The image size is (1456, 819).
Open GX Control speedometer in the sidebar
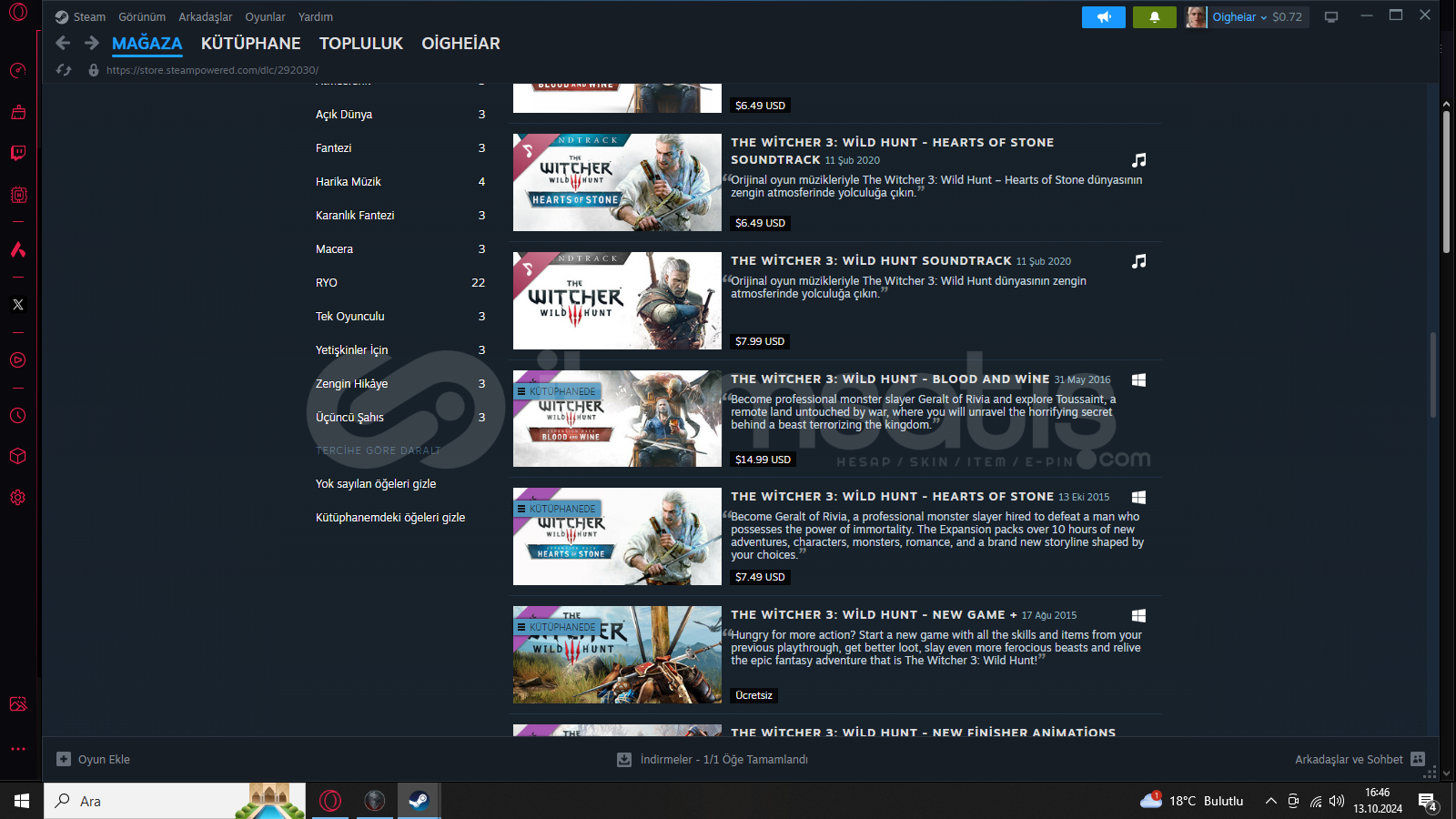tap(18, 71)
